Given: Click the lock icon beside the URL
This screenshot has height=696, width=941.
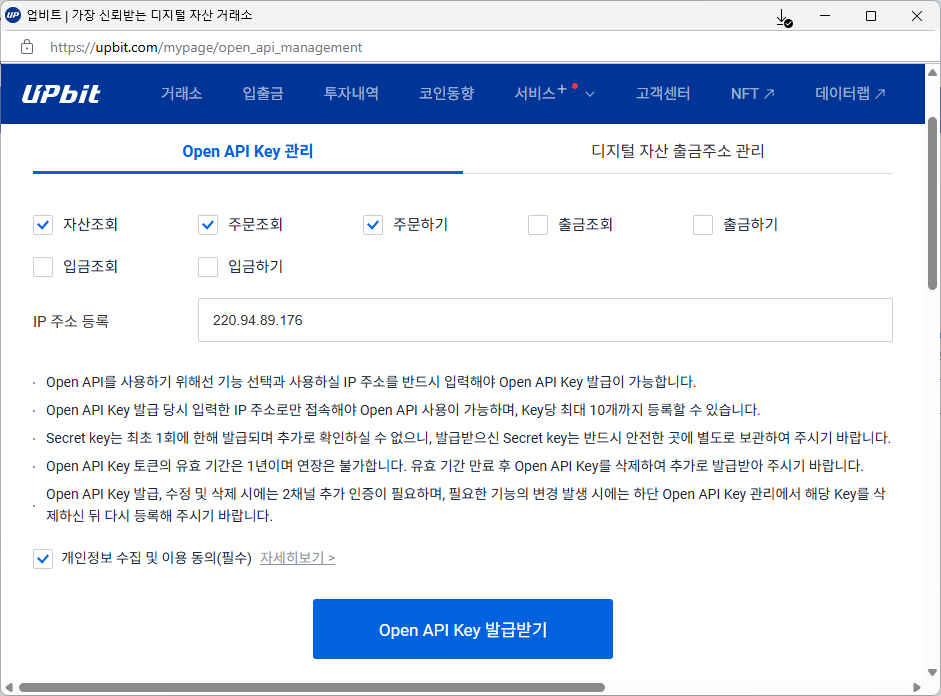Looking at the screenshot, I should 27,47.
